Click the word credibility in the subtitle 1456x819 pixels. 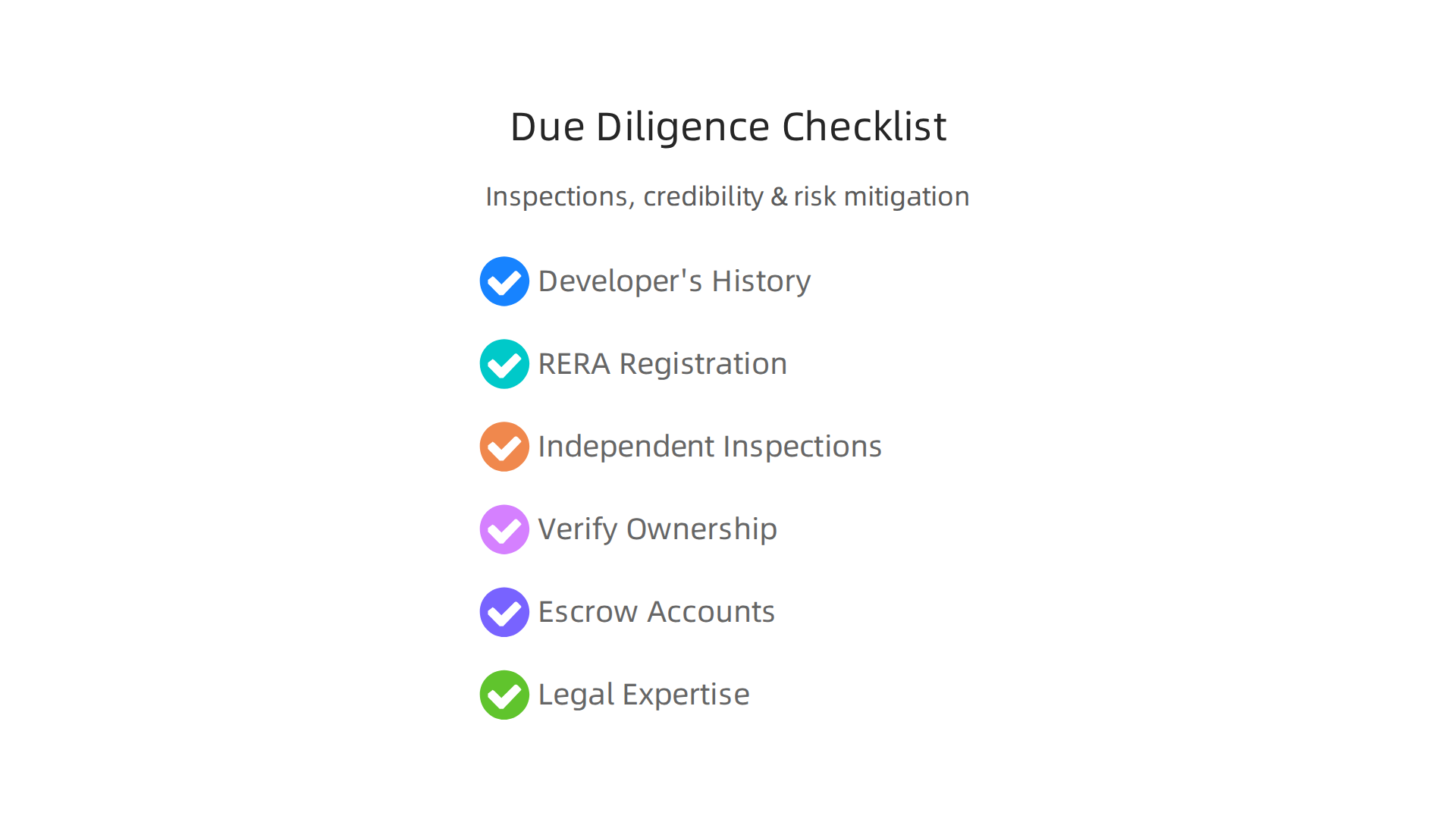703,196
